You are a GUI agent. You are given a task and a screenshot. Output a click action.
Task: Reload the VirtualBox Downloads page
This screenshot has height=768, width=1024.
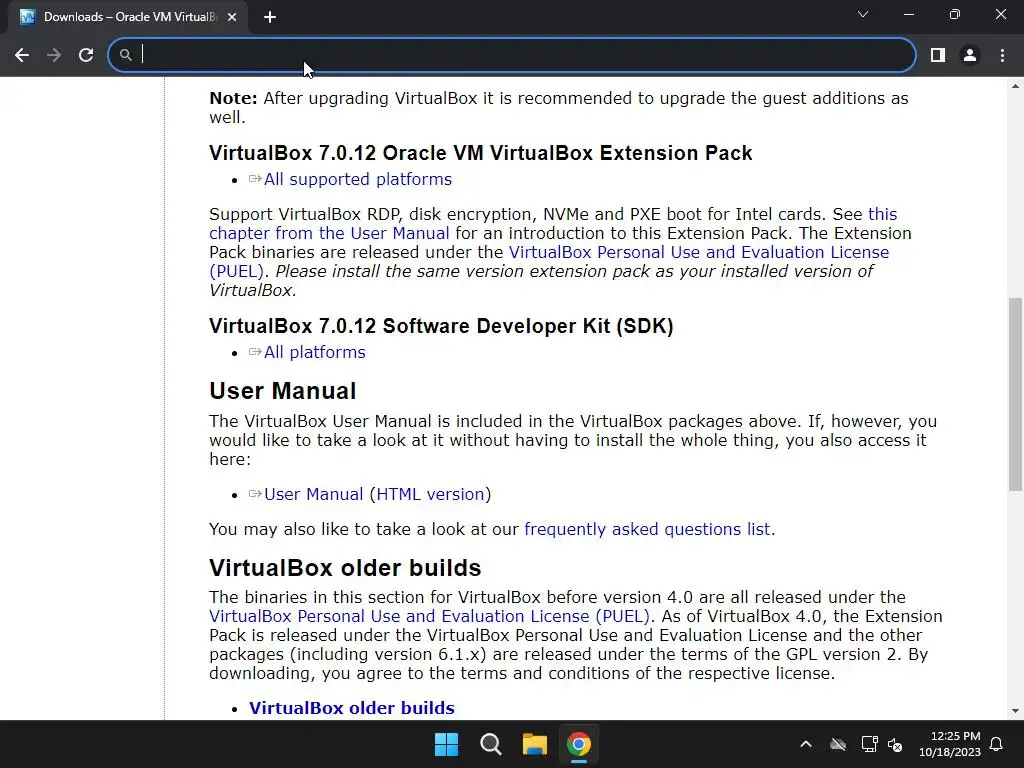[86, 56]
